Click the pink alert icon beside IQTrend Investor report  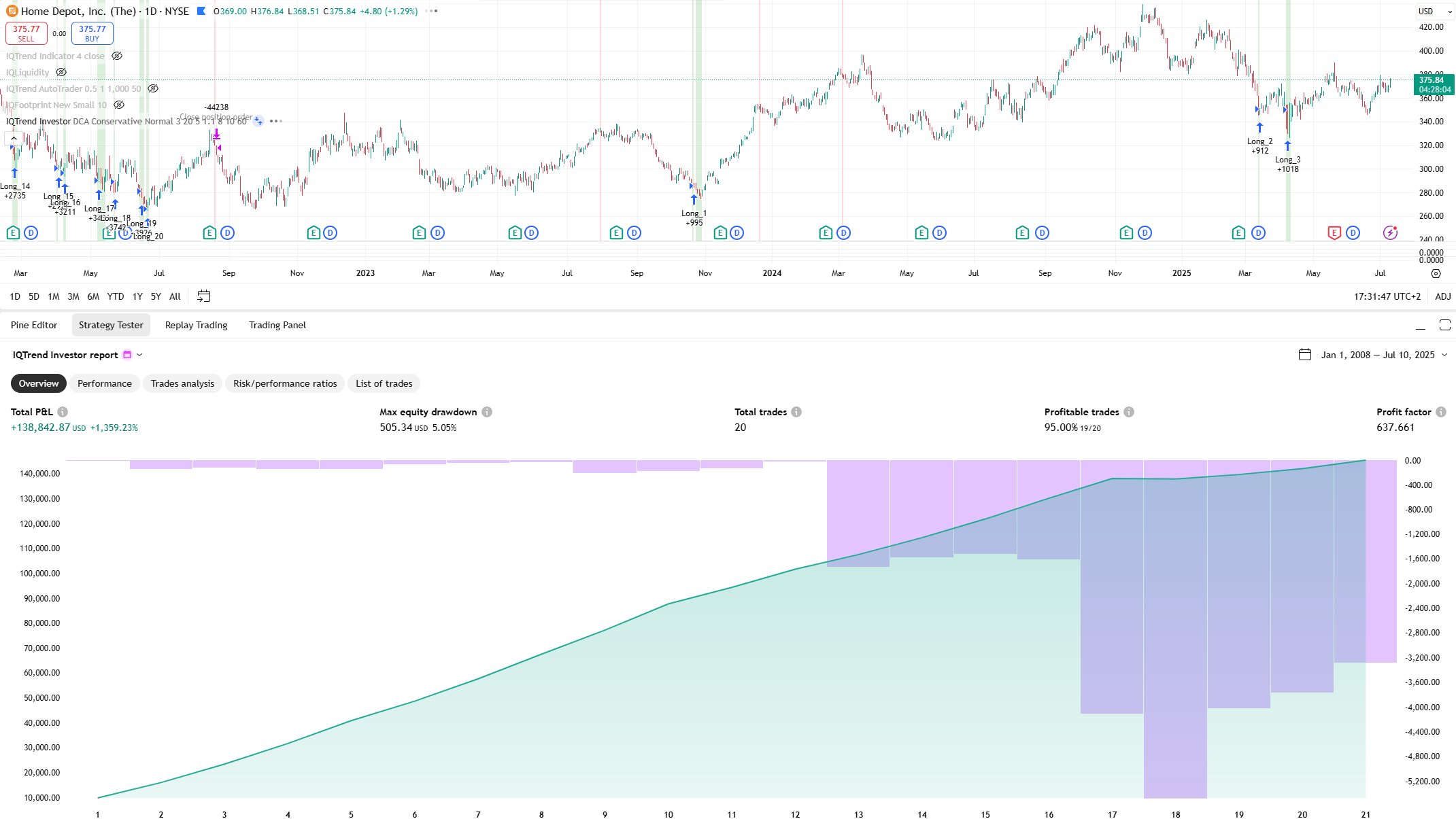coord(127,355)
